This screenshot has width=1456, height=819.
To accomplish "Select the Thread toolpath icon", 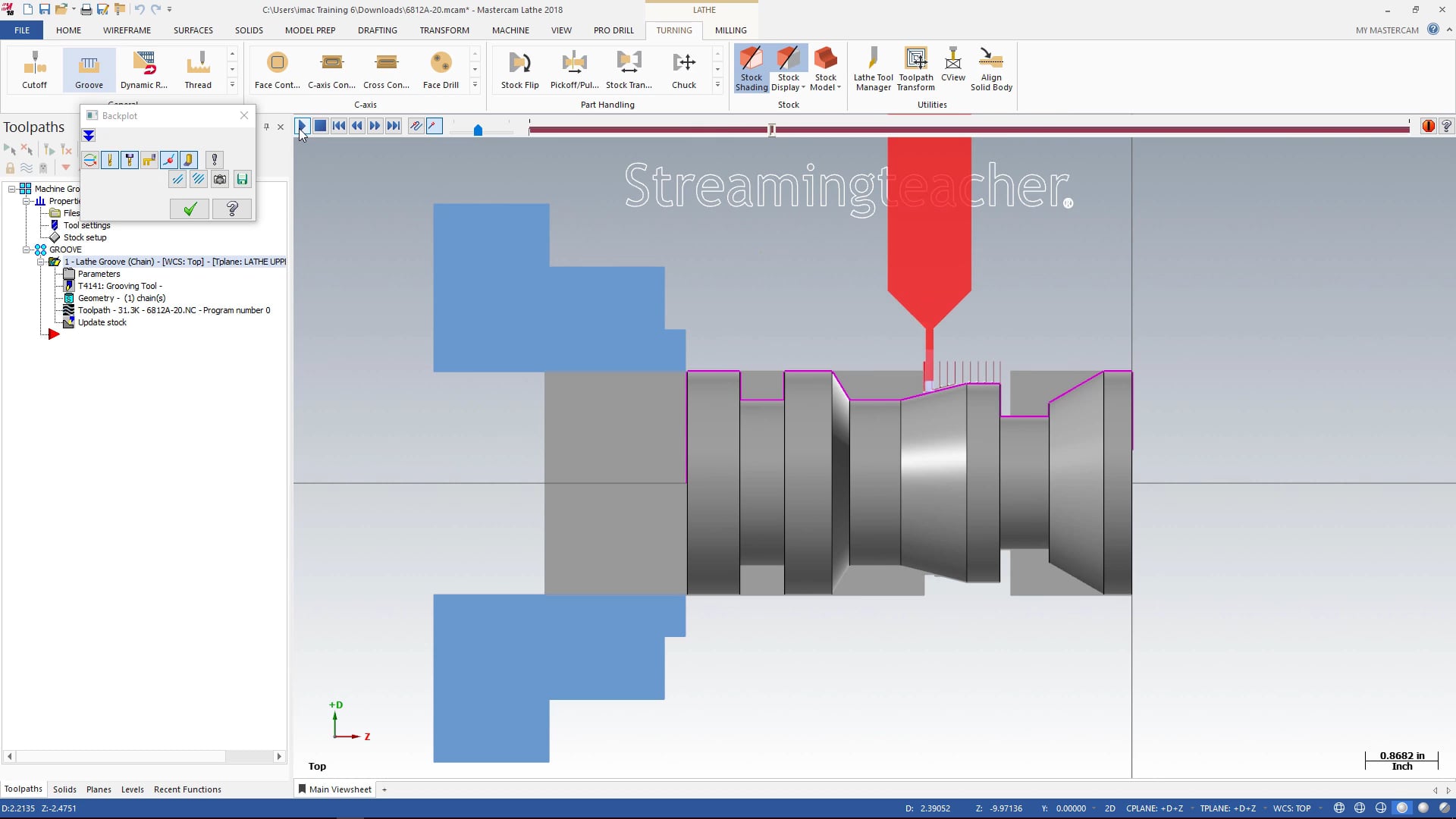I will (x=198, y=70).
